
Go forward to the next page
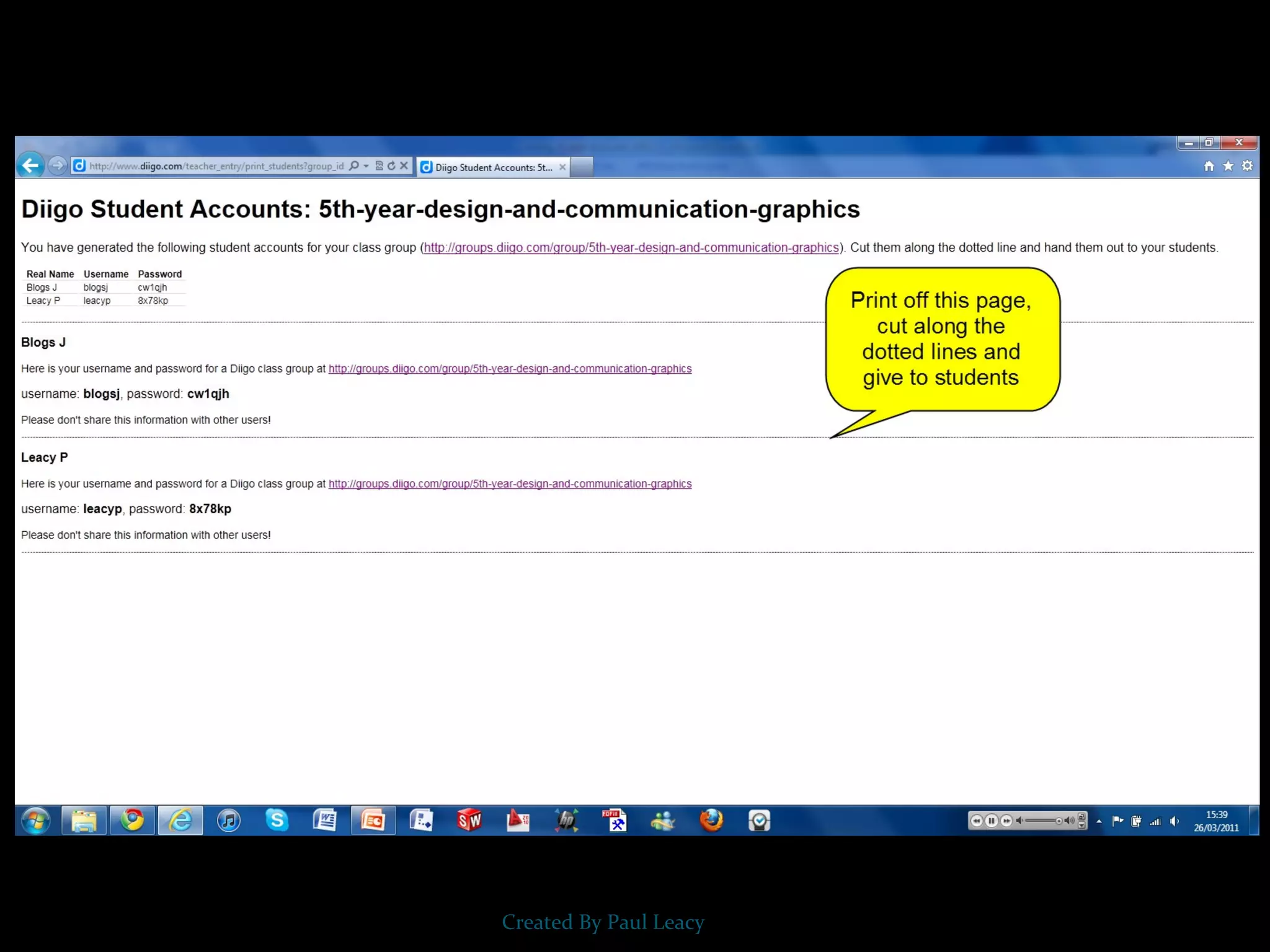58,165
